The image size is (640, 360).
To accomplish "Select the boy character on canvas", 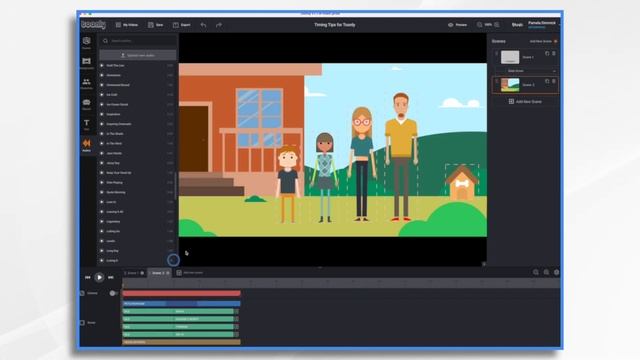I will pos(289,184).
